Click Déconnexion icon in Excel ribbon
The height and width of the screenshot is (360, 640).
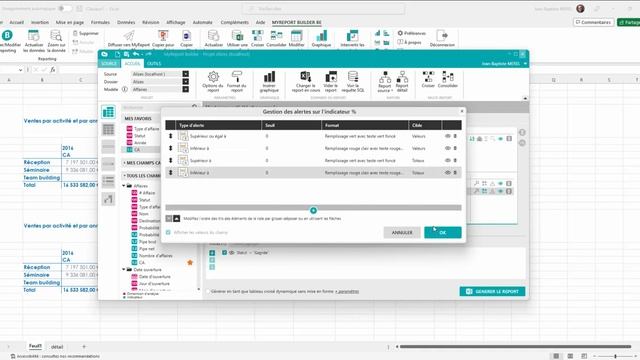click(442, 36)
